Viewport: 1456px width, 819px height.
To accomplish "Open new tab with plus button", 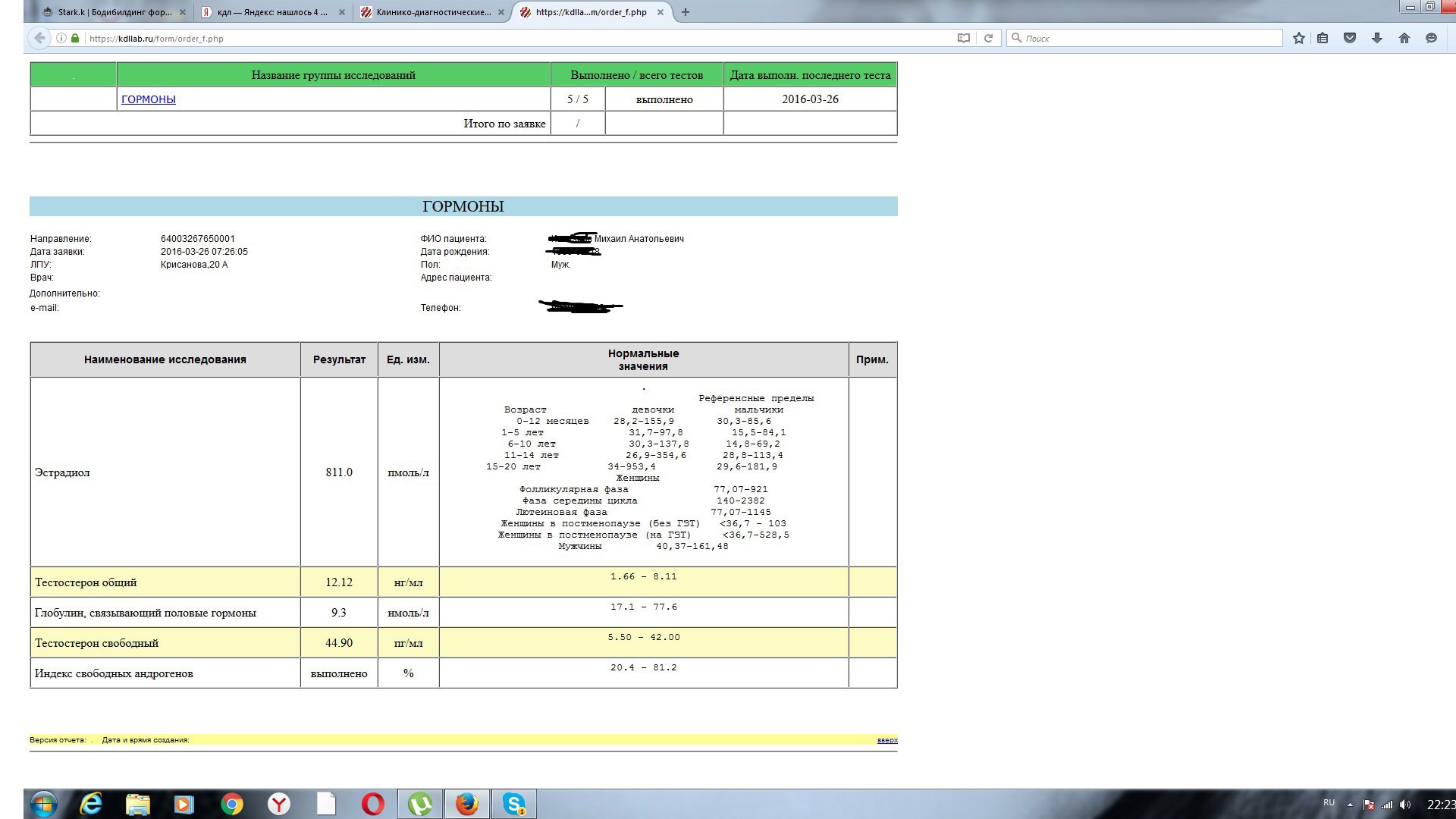I will (686, 12).
